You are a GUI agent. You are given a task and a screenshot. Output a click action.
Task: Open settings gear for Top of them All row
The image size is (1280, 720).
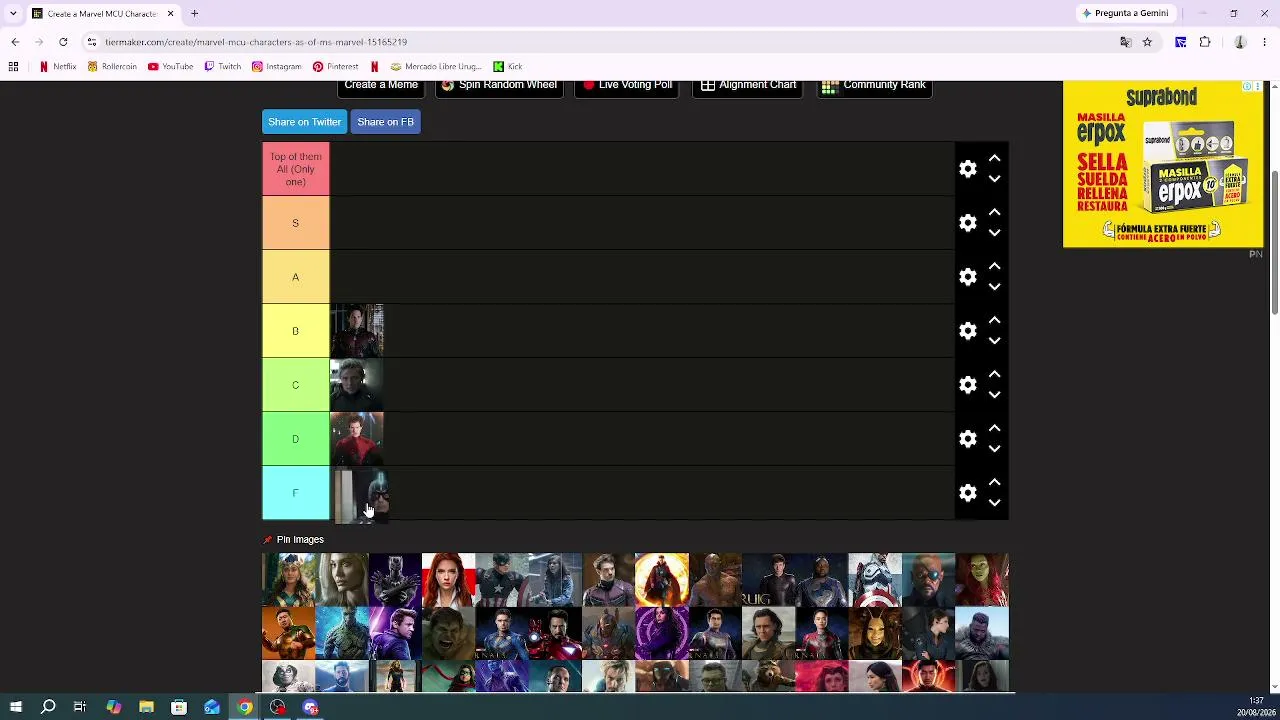coord(967,169)
